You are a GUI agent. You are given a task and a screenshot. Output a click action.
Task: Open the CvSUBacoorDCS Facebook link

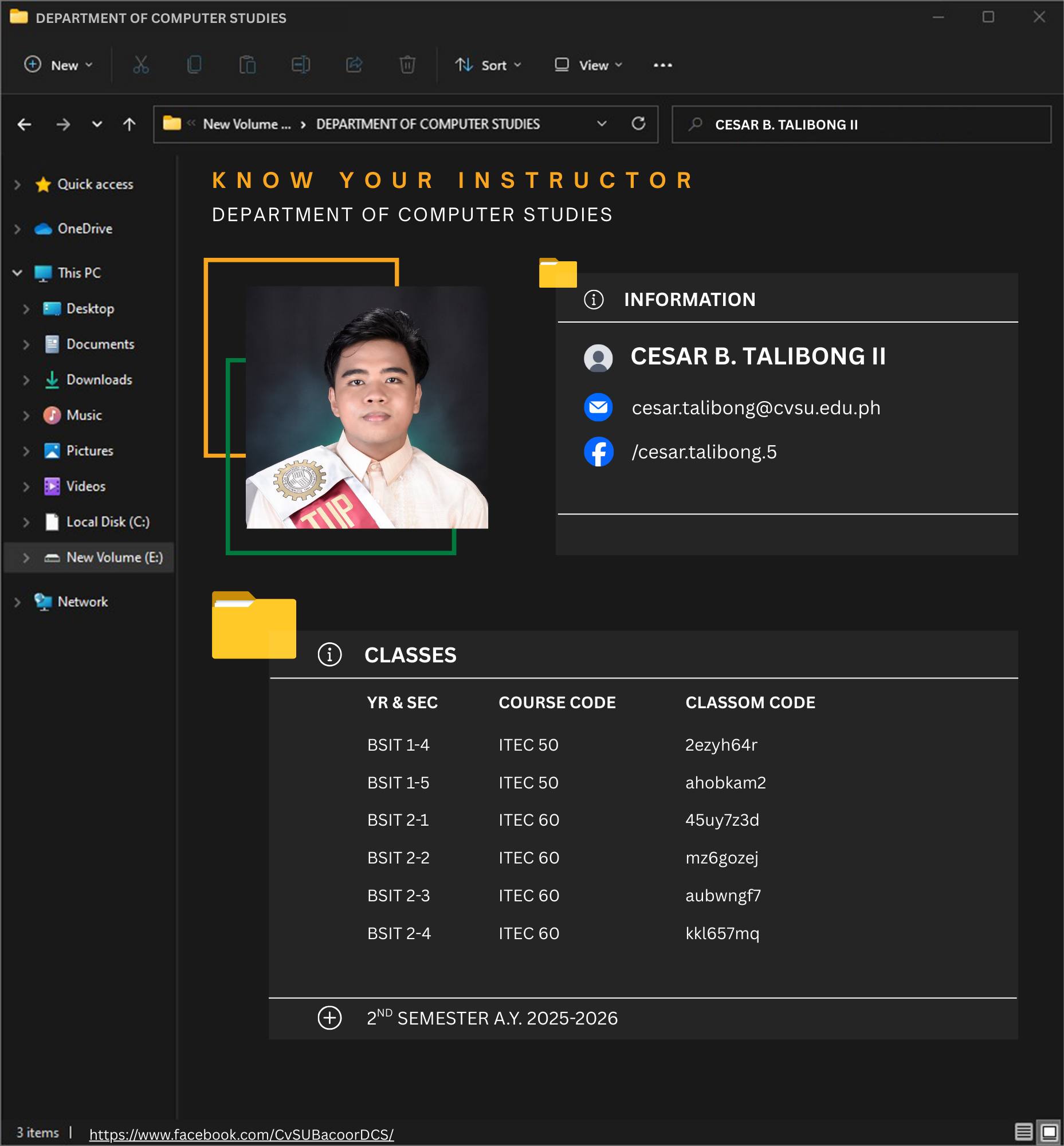point(241,1135)
